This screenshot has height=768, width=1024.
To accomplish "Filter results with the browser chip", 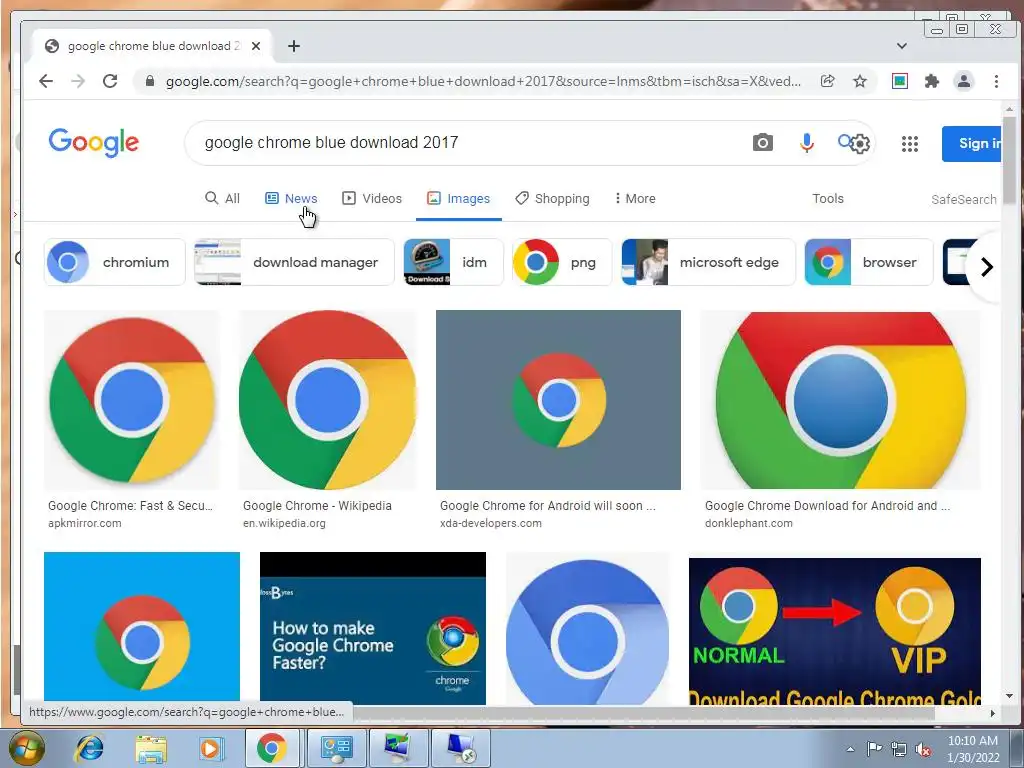I will click(x=869, y=262).
